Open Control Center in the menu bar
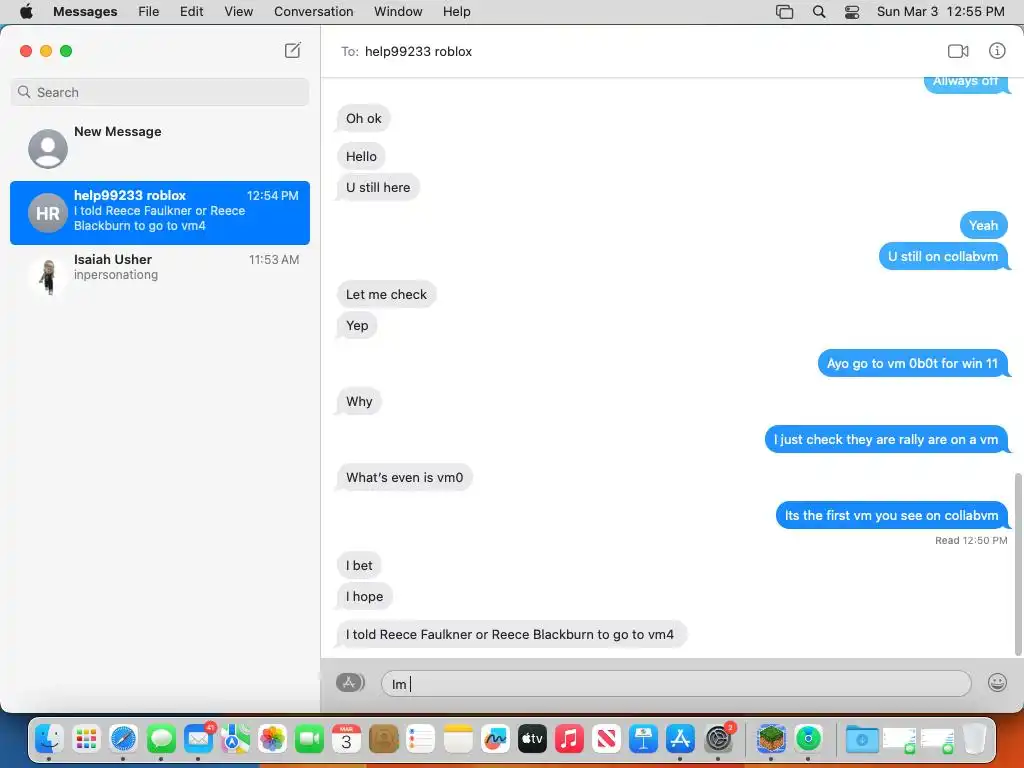 [852, 11]
